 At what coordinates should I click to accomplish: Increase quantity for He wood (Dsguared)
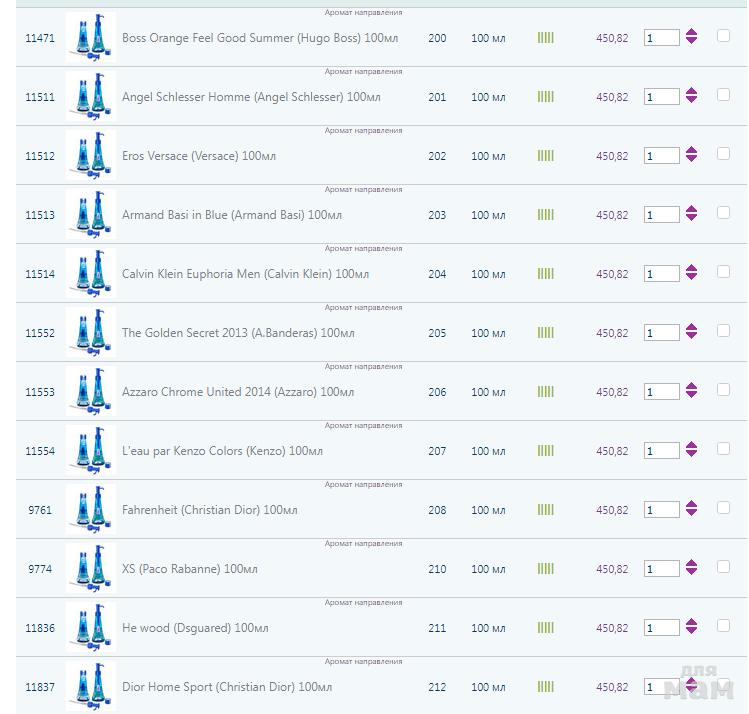[691, 623]
